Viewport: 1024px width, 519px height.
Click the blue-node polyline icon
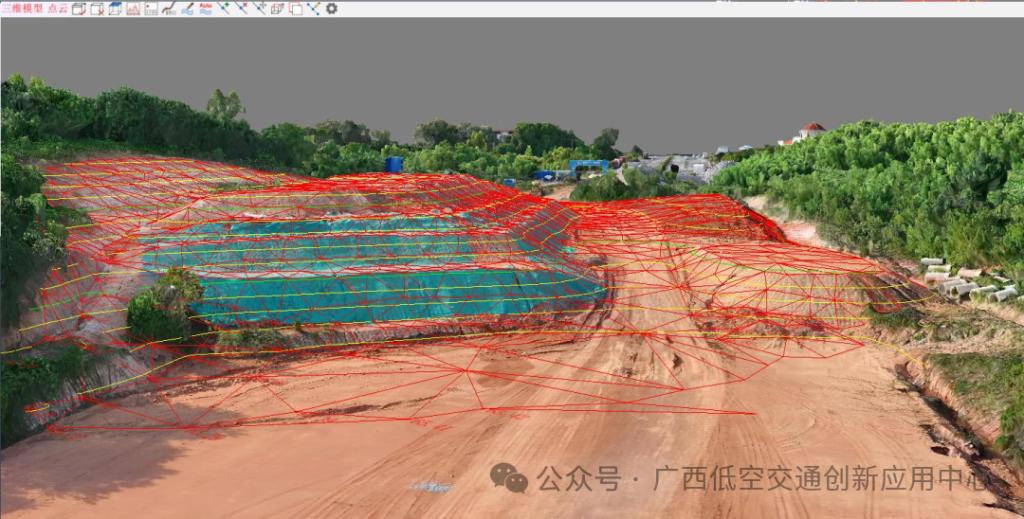point(313,8)
